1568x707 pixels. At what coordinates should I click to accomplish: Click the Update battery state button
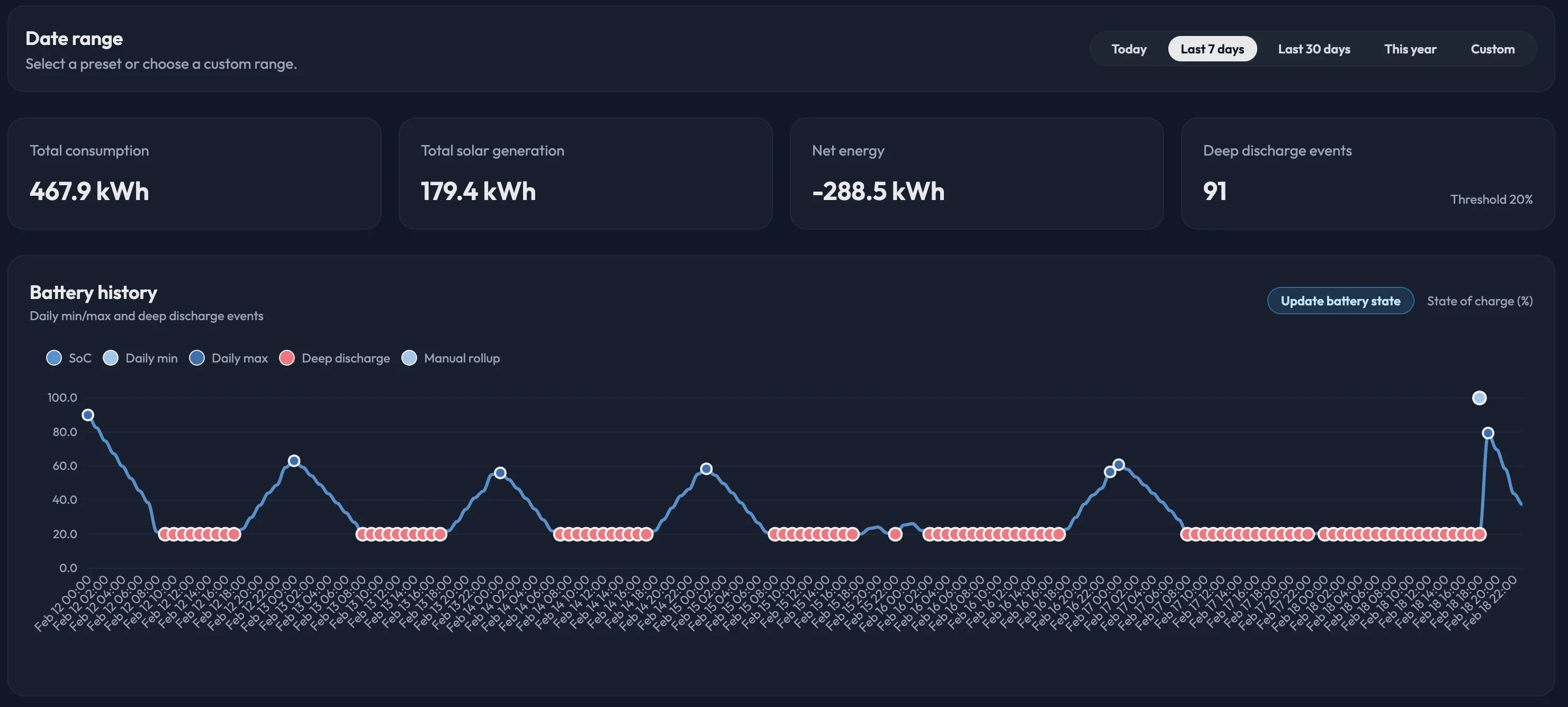[x=1340, y=301]
